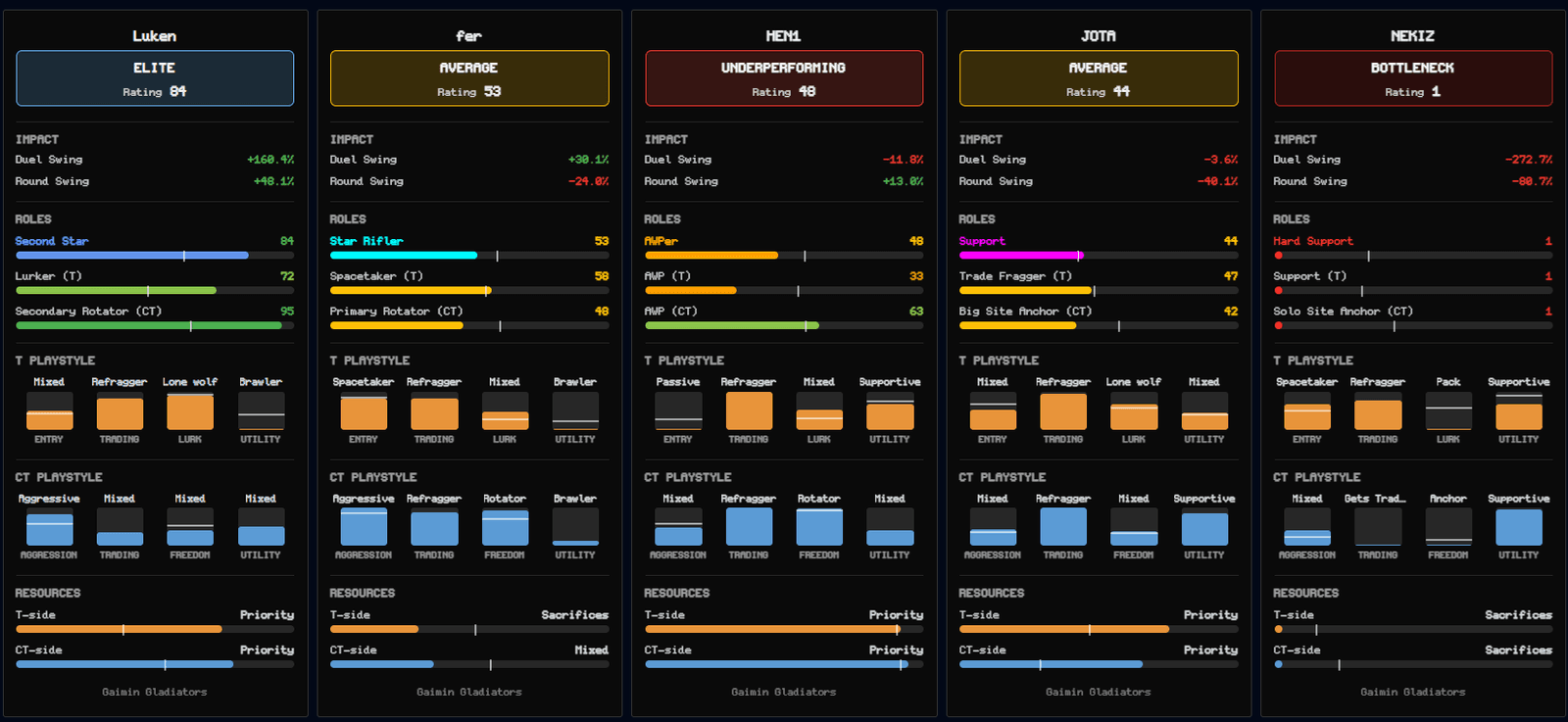Click NEKIZ's Hard Support role label
This screenshot has width=1568, height=722.
(x=1313, y=241)
